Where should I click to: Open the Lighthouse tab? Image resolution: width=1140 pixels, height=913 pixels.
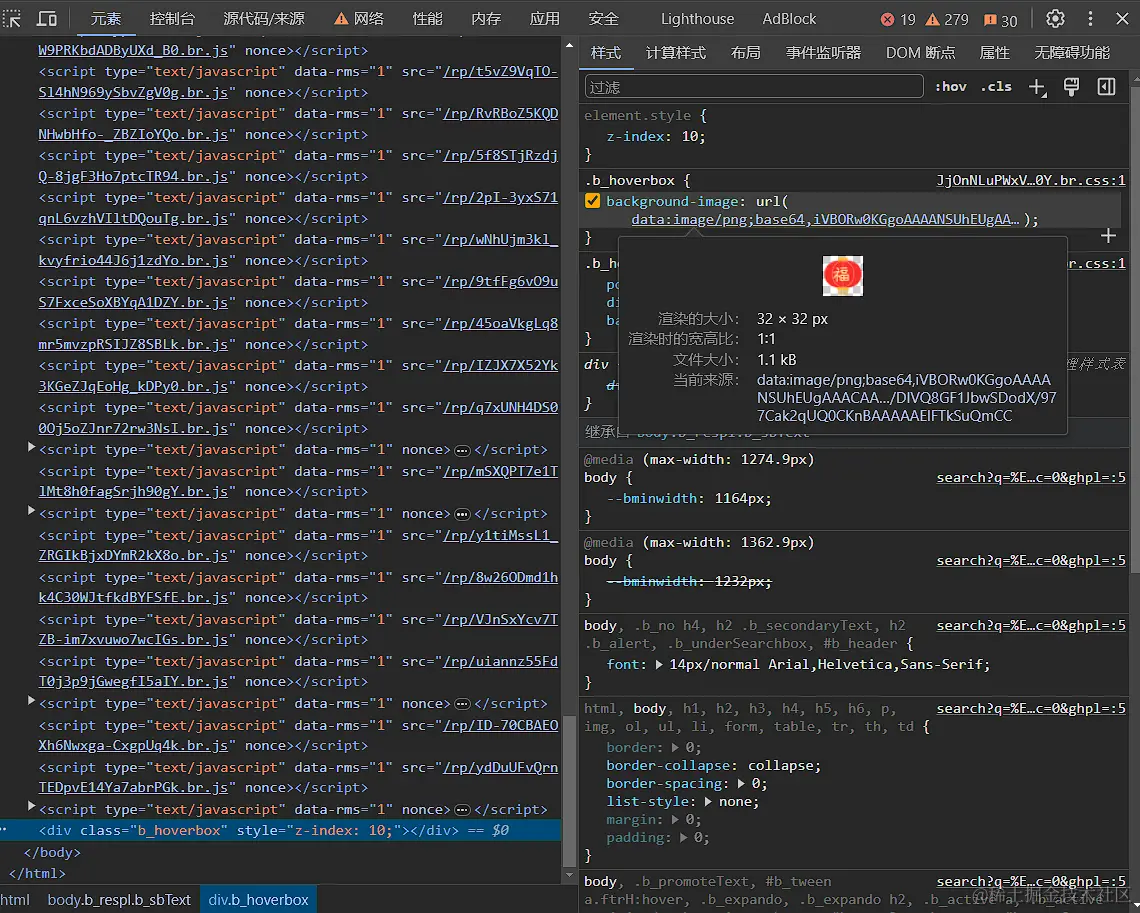click(x=697, y=19)
